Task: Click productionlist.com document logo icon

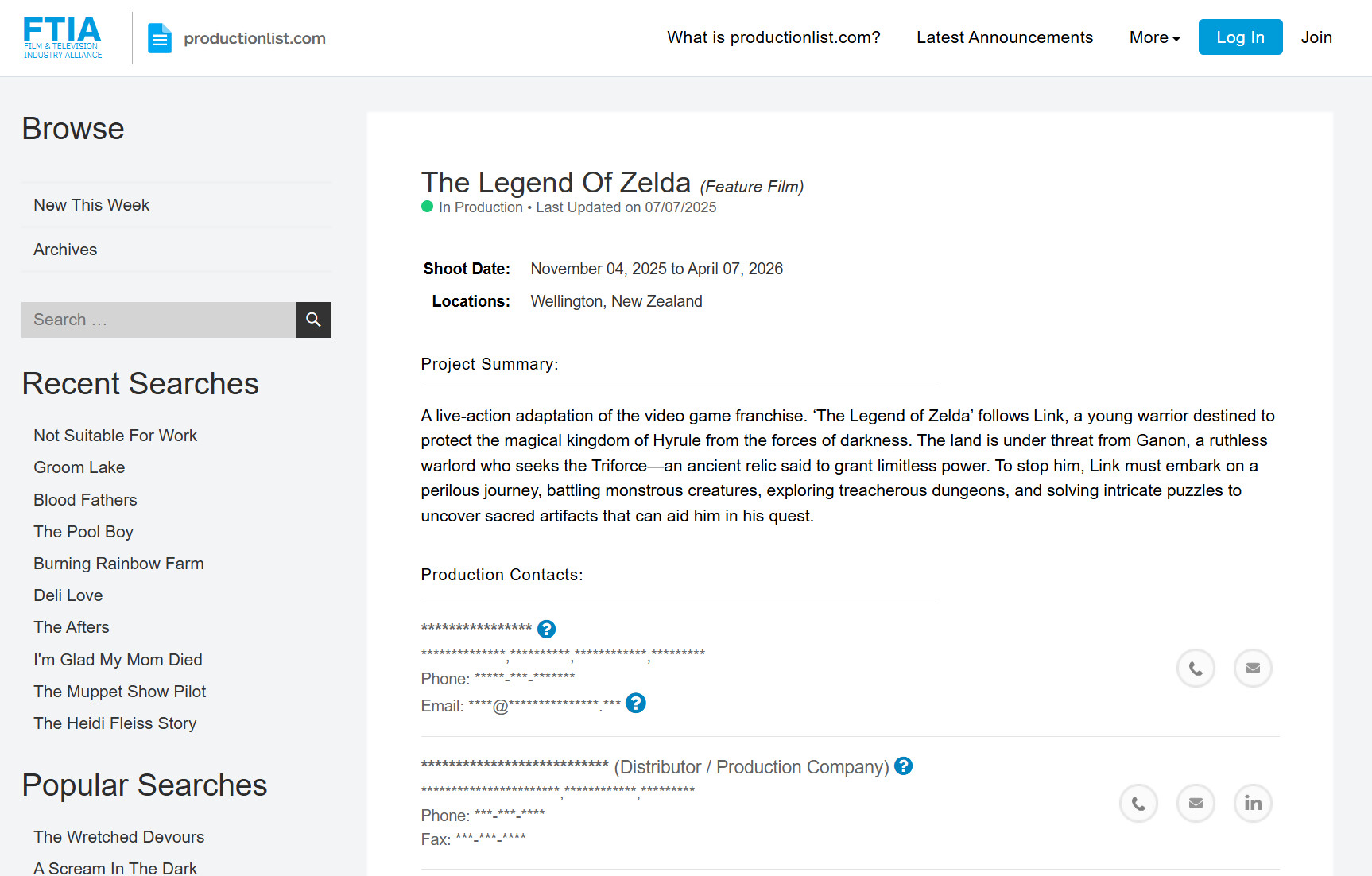Action: [x=160, y=38]
